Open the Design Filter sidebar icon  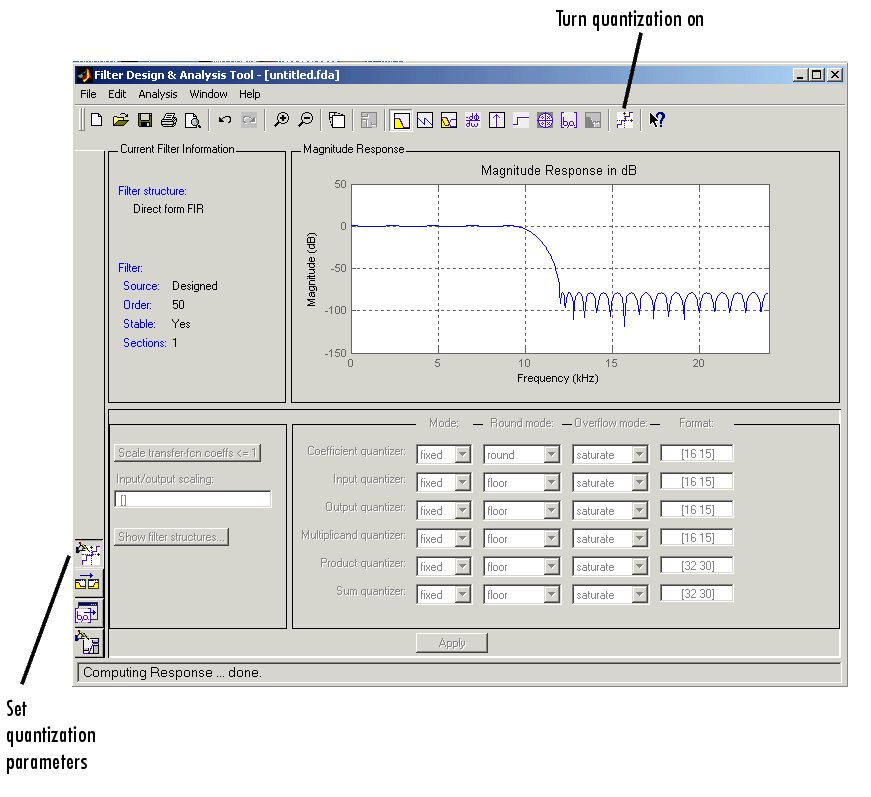point(88,643)
